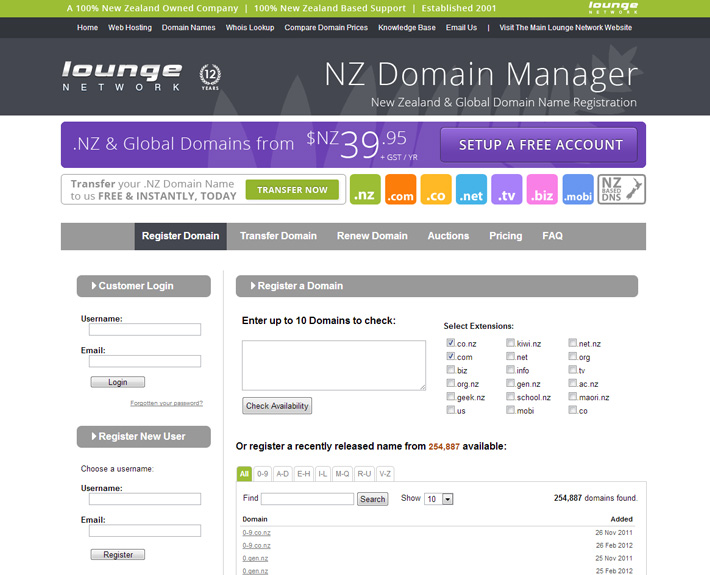Expand the Register New User section header

click(144, 437)
